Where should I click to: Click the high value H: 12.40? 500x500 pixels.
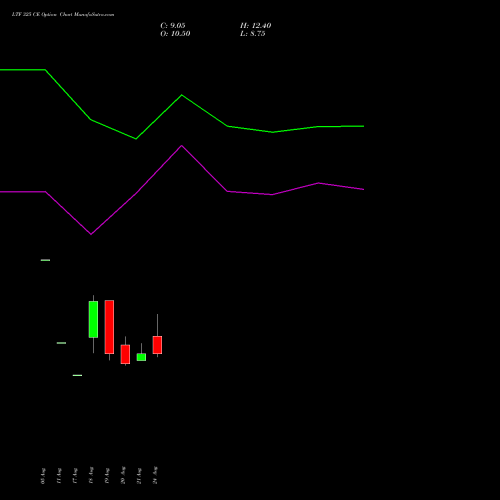256,26
